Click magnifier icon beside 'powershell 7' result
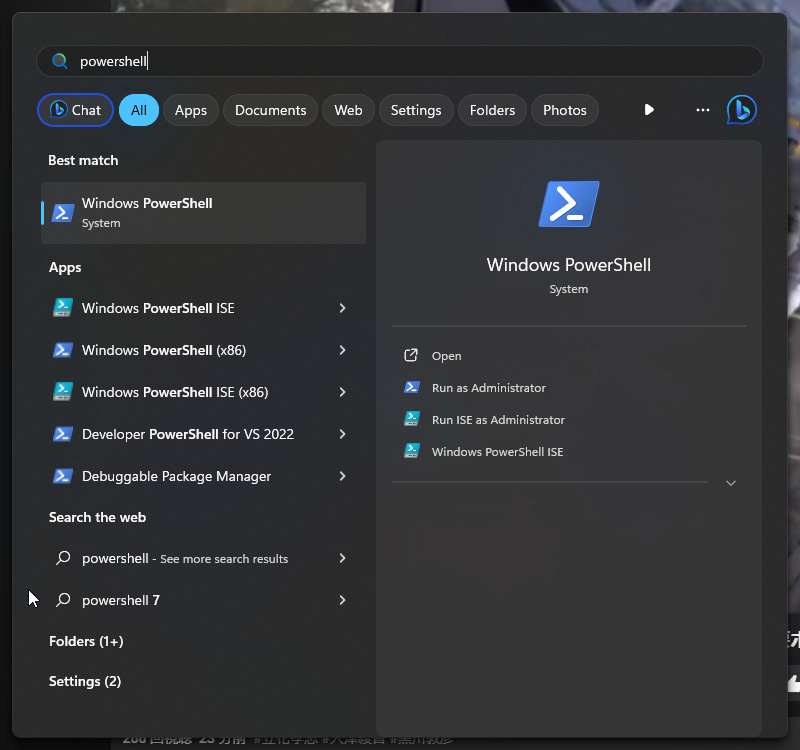 coord(63,599)
